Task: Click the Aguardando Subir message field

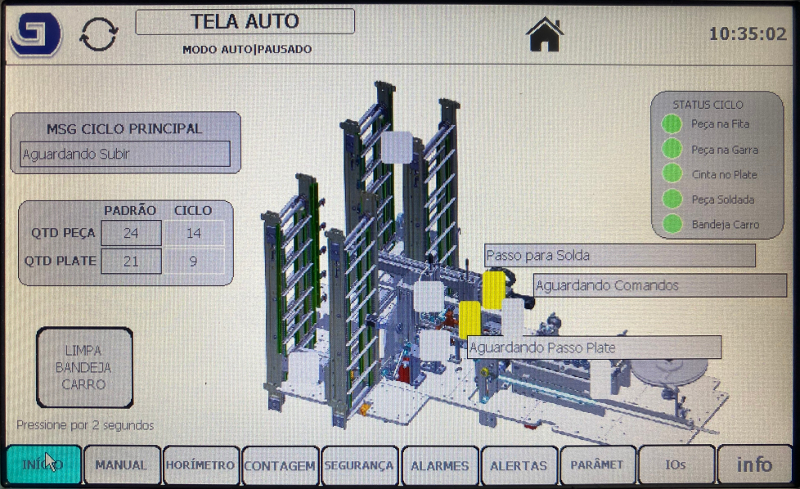Action: pyautogui.click(x=125, y=154)
